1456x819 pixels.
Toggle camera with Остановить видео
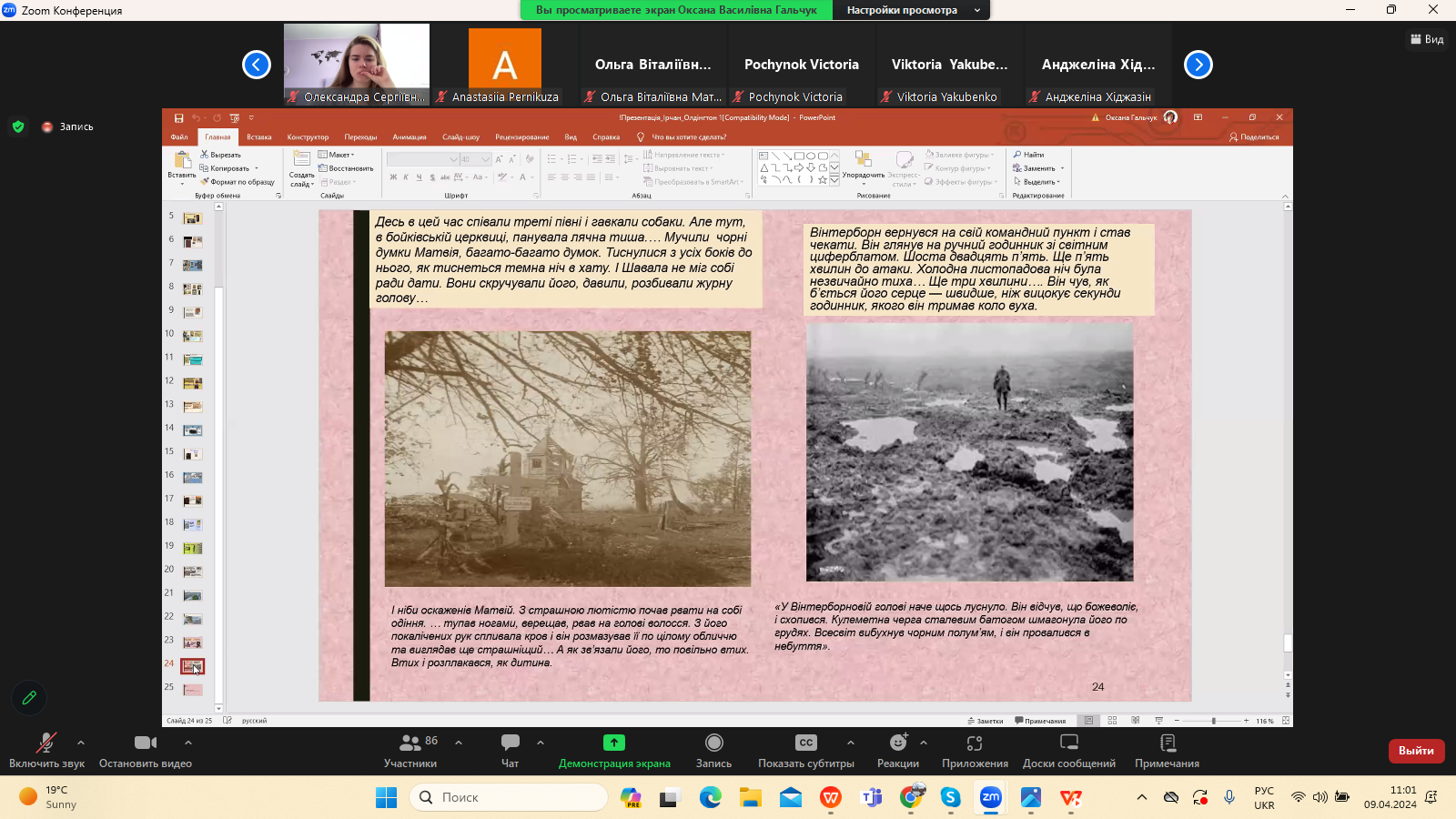pos(145,743)
